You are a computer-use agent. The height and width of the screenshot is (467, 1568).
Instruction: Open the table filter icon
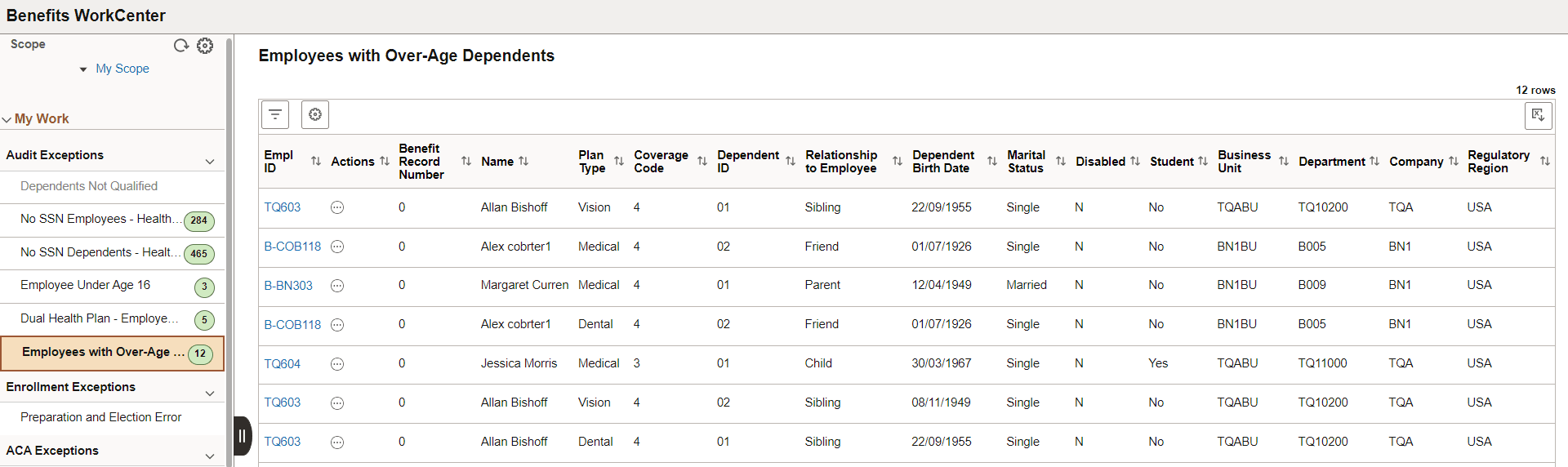click(275, 115)
